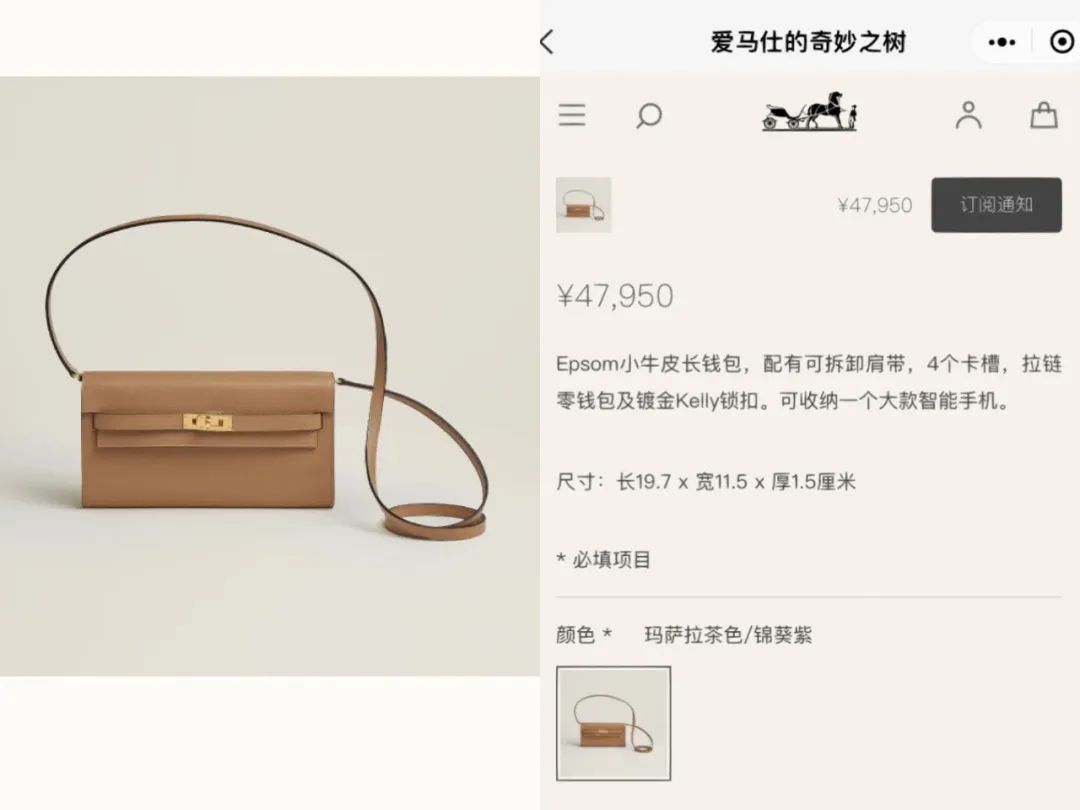Click the magnifying glass search icon
The height and width of the screenshot is (810, 1080).
pos(649,116)
